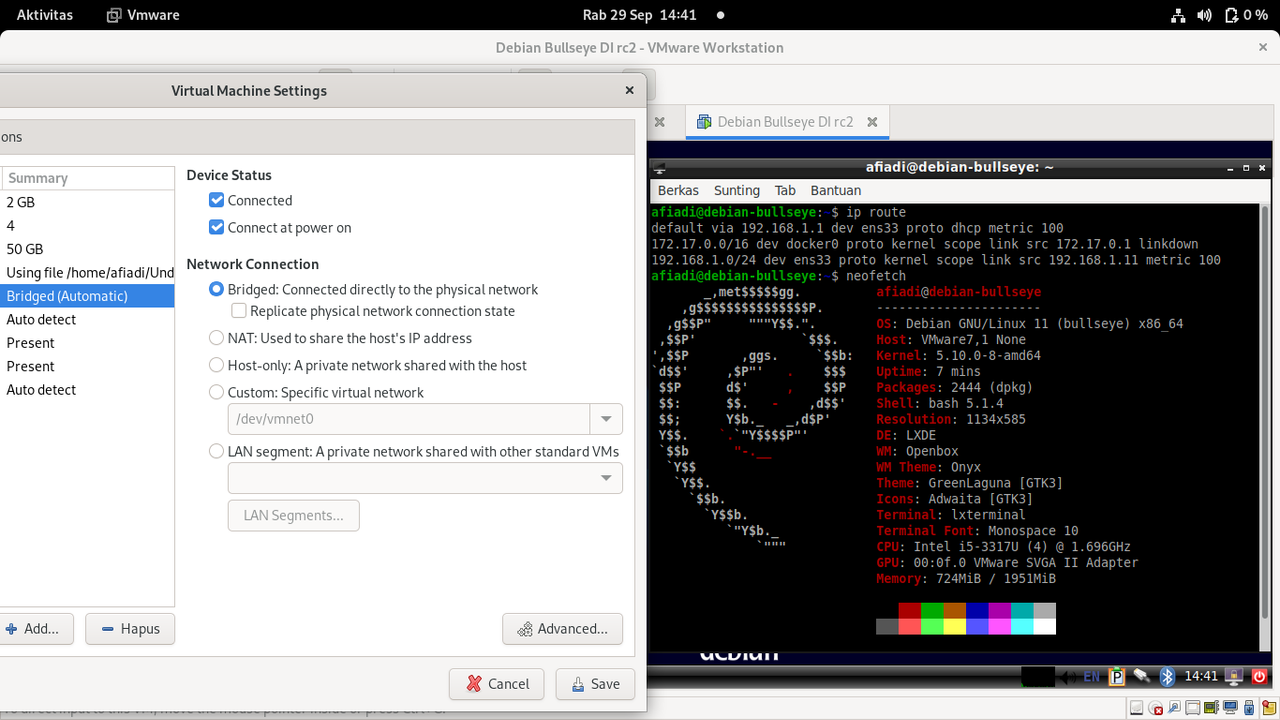The width and height of the screenshot is (1280, 720).
Task: Open the Tab menu in the terminal
Action: [x=785, y=190]
